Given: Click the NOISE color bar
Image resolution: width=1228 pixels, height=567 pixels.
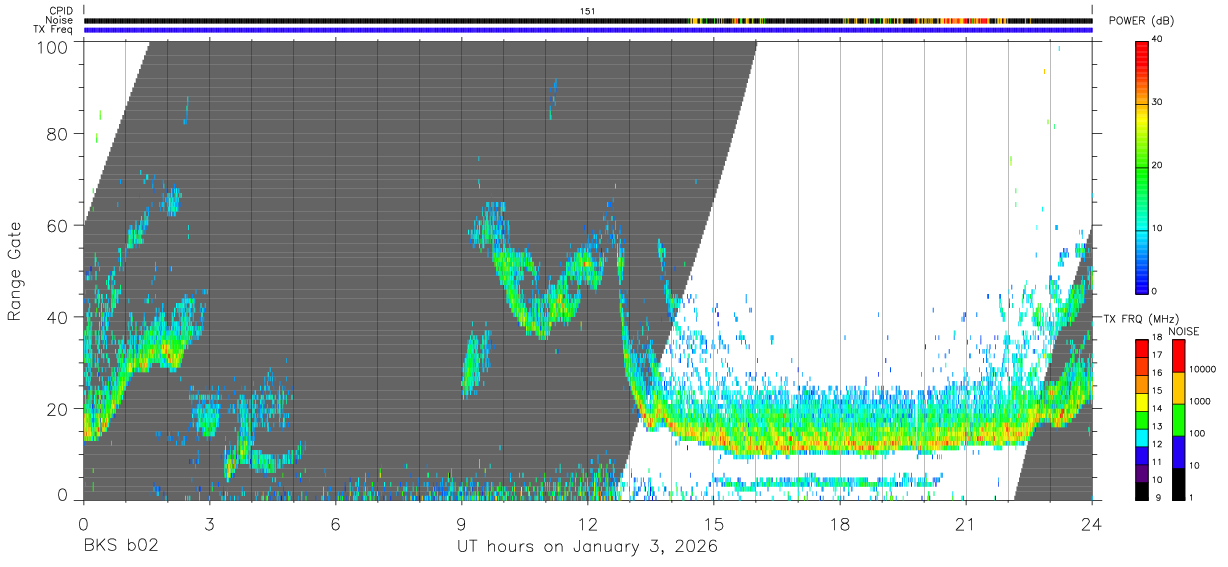Looking at the screenshot, I should (x=1178, y=420).
